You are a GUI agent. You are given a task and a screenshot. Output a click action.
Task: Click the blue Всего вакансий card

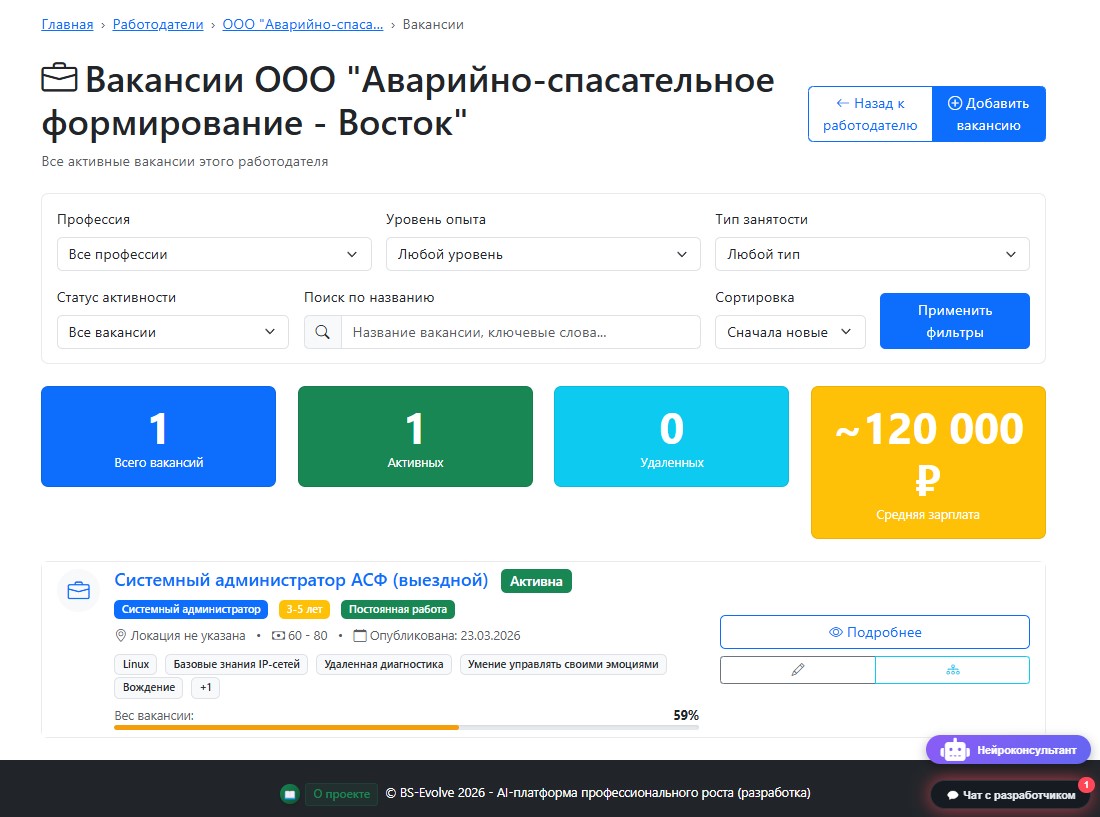(x=159, y=436)
